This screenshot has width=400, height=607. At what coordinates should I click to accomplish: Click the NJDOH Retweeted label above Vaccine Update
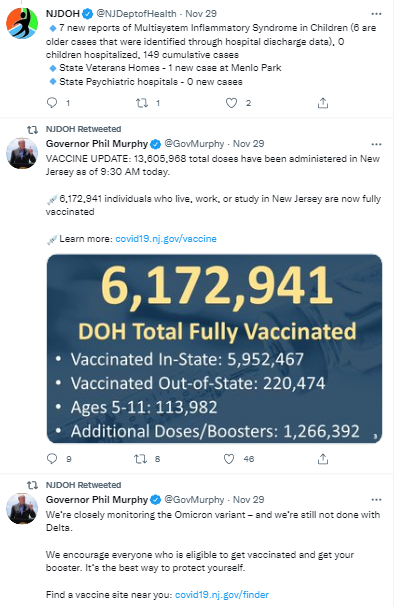tap(83, 129)
